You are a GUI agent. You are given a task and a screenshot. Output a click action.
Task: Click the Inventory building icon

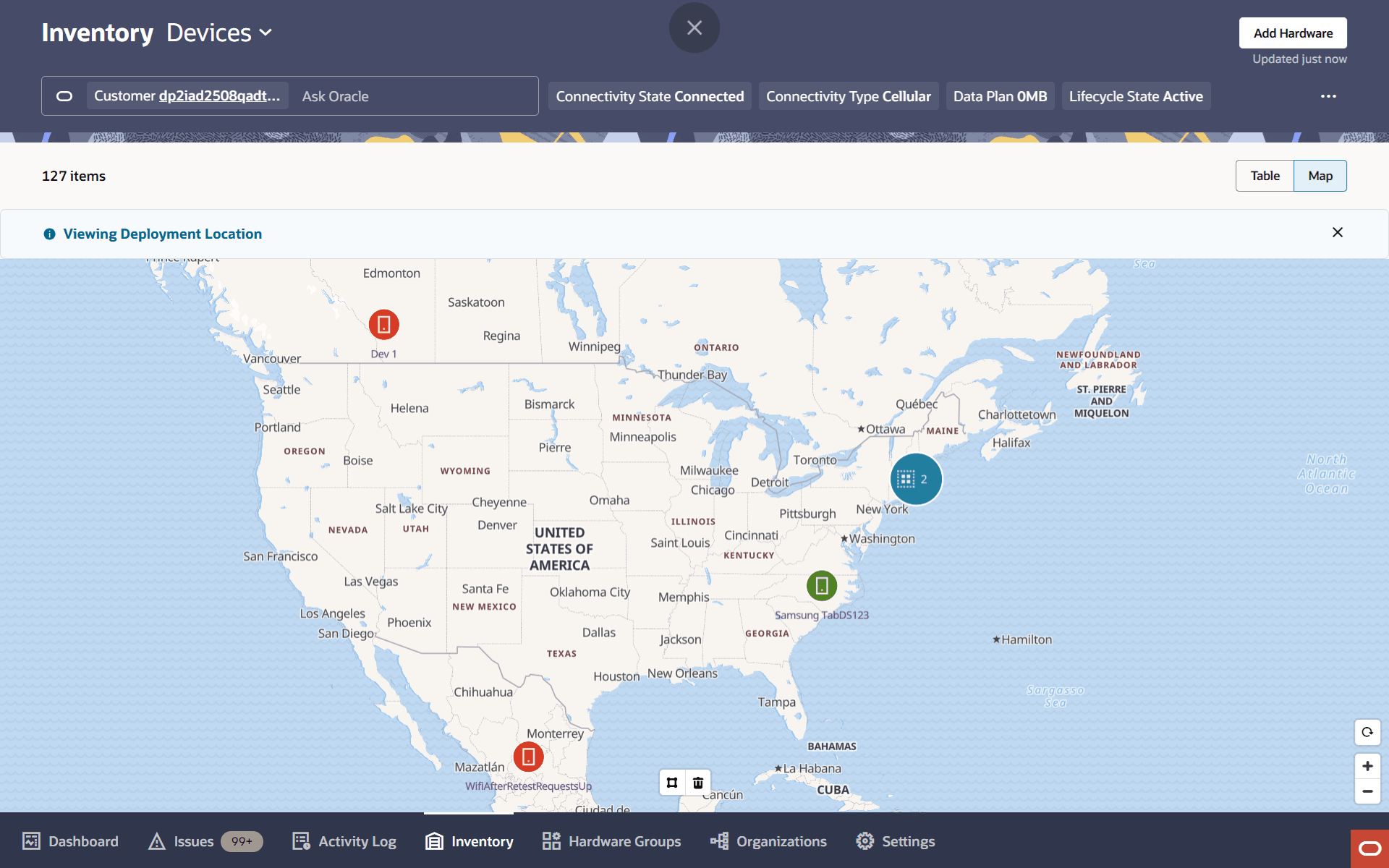[x=434, y=841]
